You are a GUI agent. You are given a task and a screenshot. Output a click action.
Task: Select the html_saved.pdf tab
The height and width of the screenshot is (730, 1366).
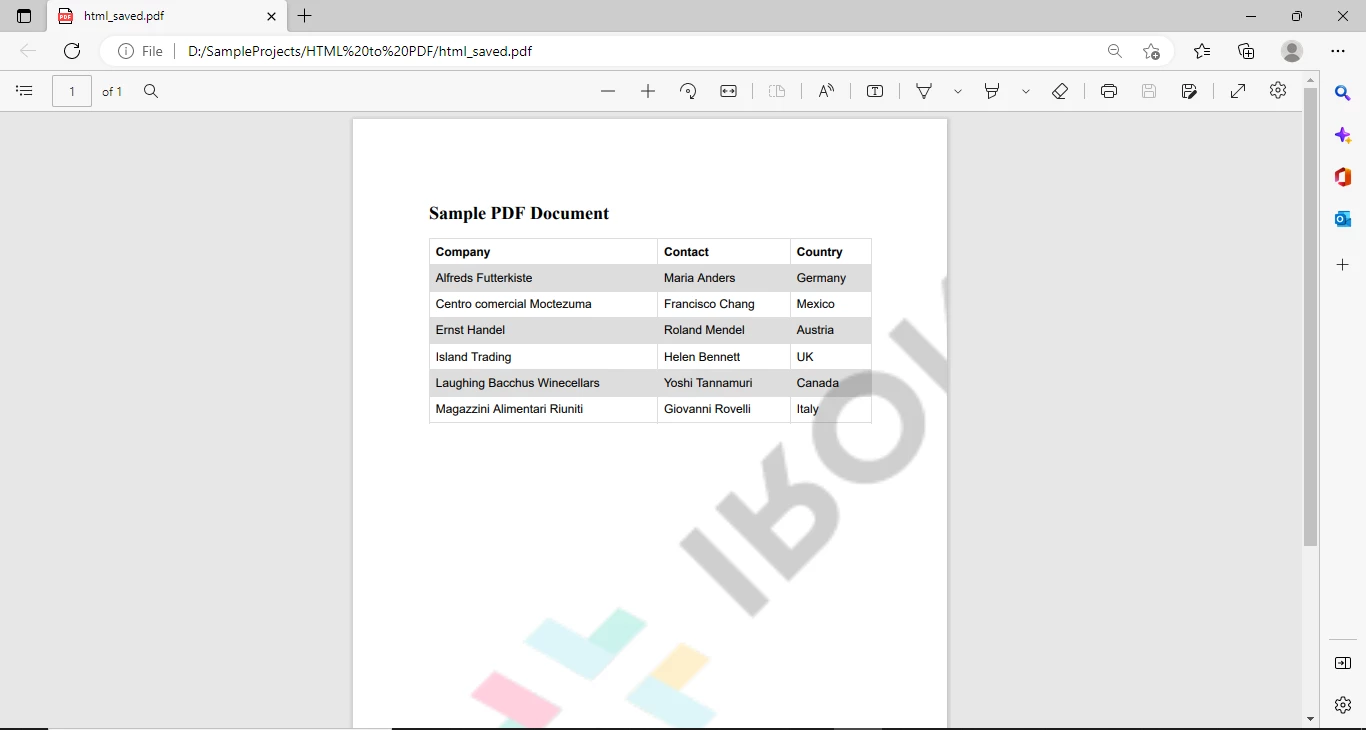point(167,16)
